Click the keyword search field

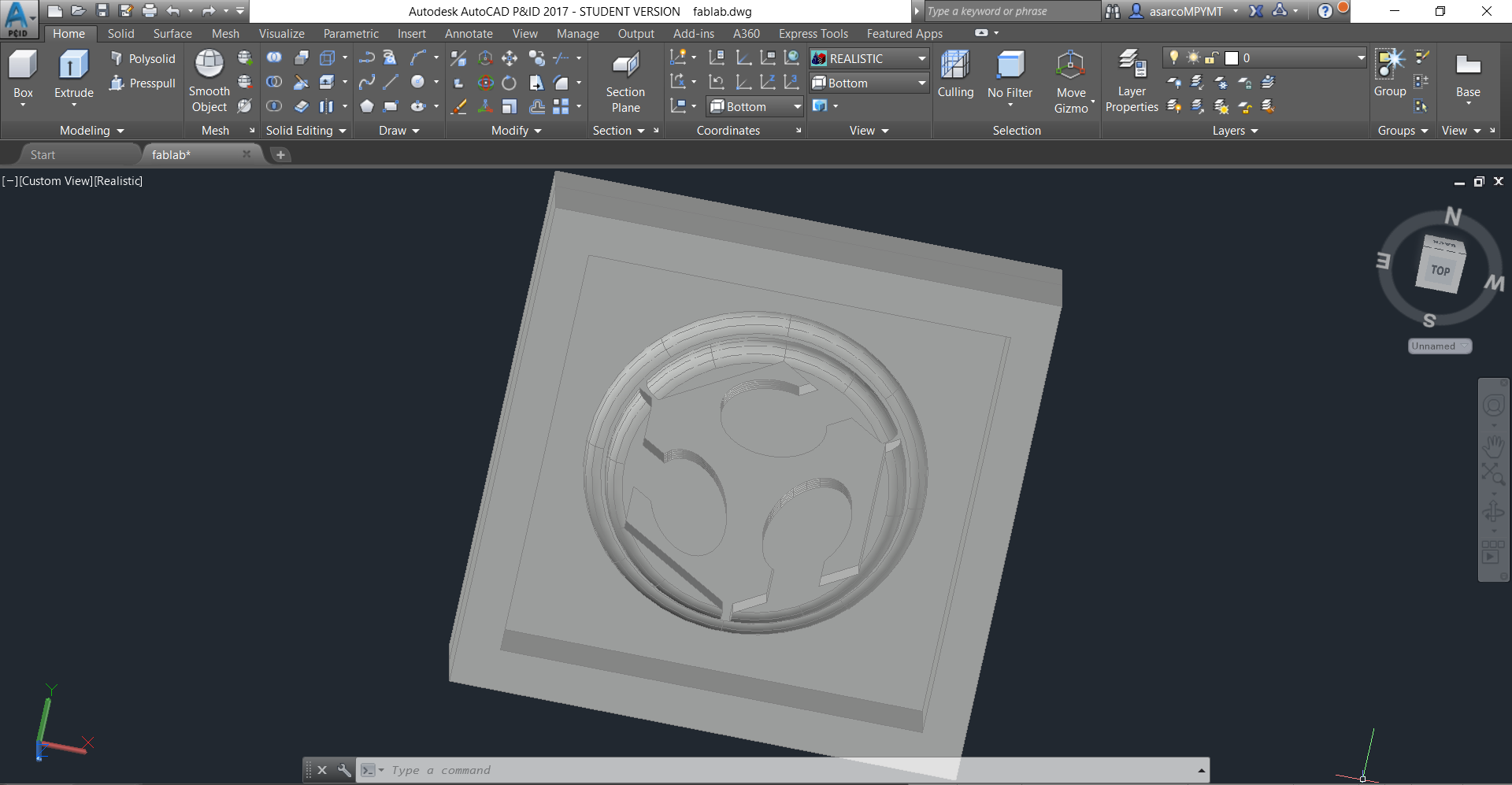coord(1012,11)
